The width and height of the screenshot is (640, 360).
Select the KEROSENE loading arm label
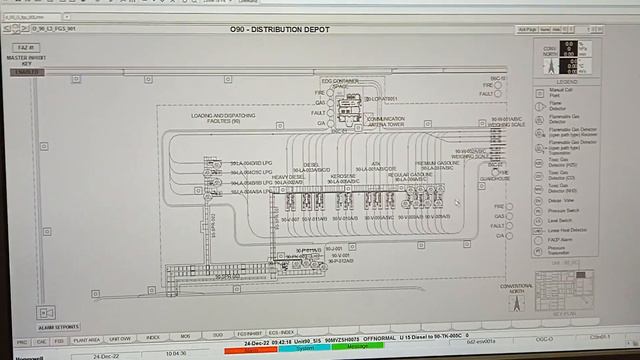(x=343, y=179)
